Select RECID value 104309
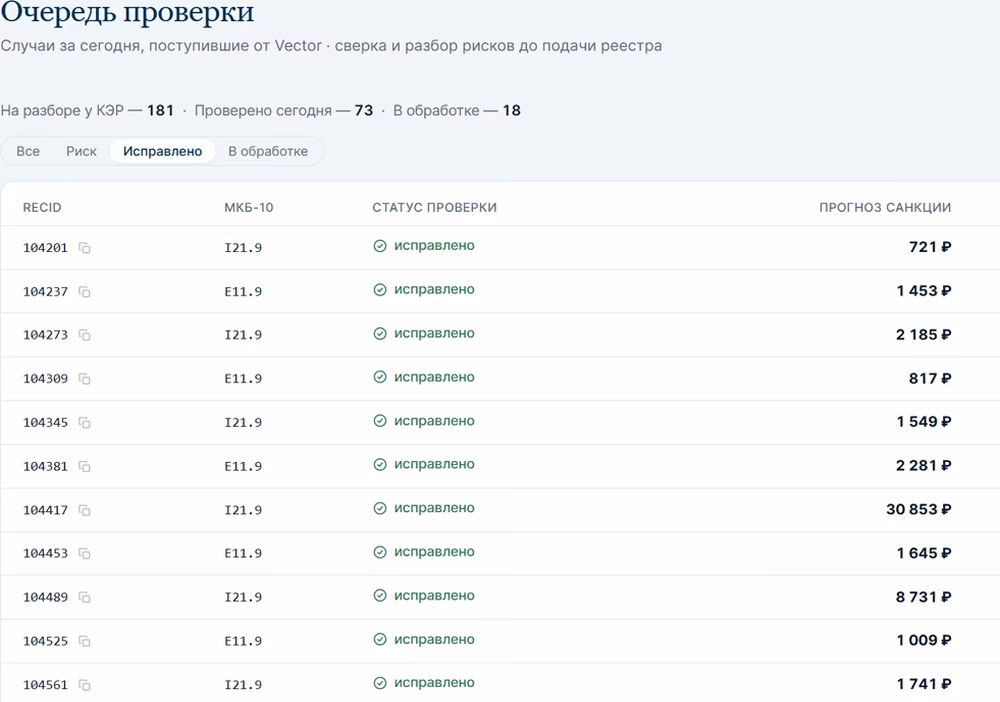The image size is (1000, 702). 45,379
